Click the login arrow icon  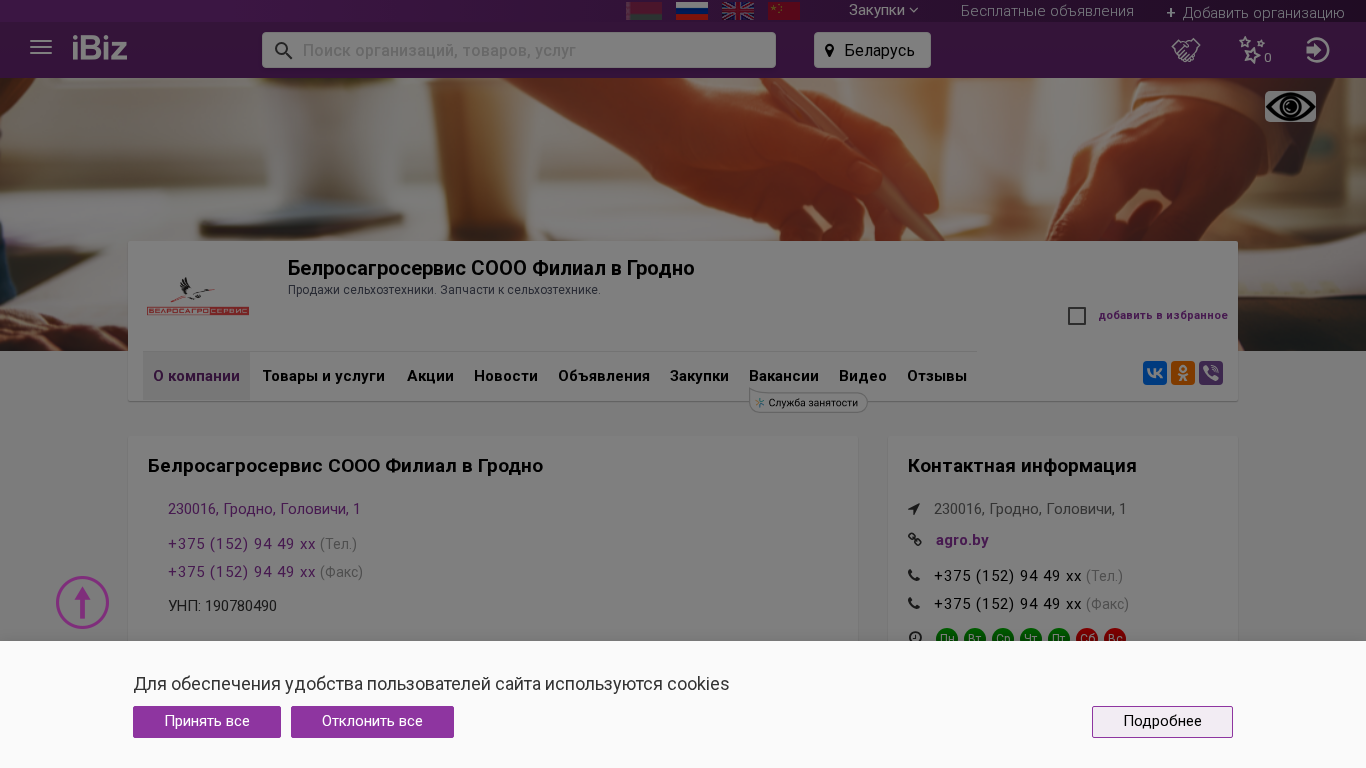[1317, 50]
